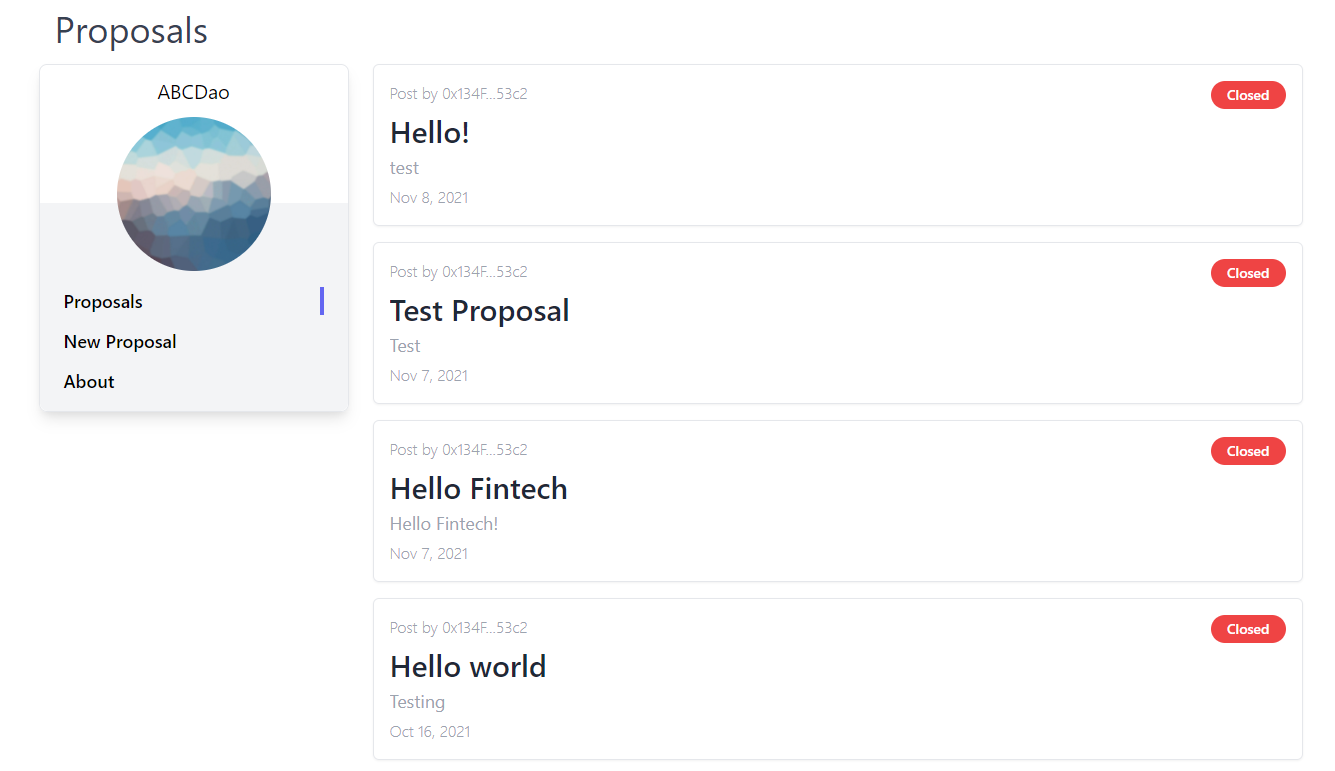The width and height of the screenshot is (1335, 771).
Task: Open the "Hello Fintech" proposal title
Action: [x=478, y=488]
